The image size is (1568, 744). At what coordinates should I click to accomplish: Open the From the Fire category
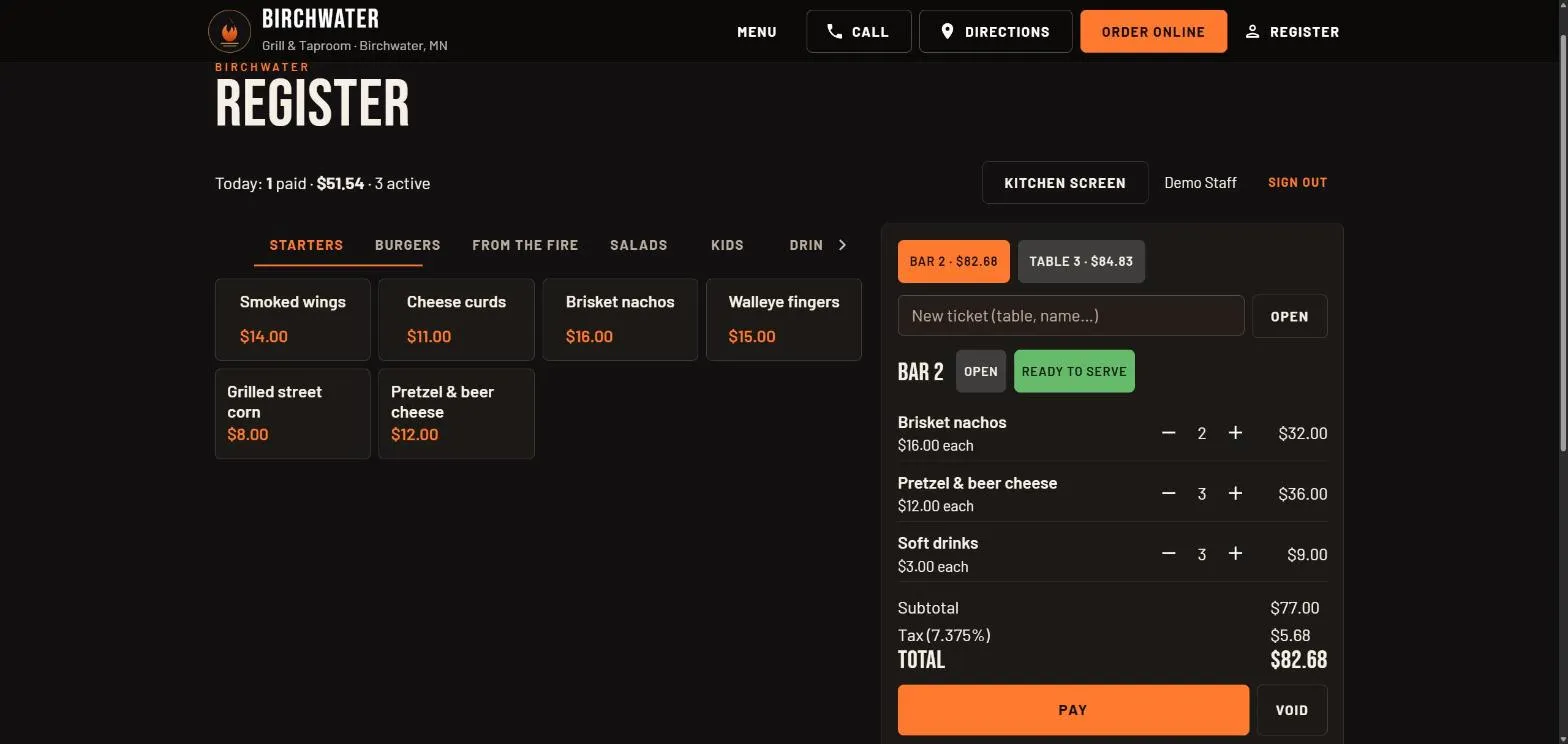(x=525, y=245)
